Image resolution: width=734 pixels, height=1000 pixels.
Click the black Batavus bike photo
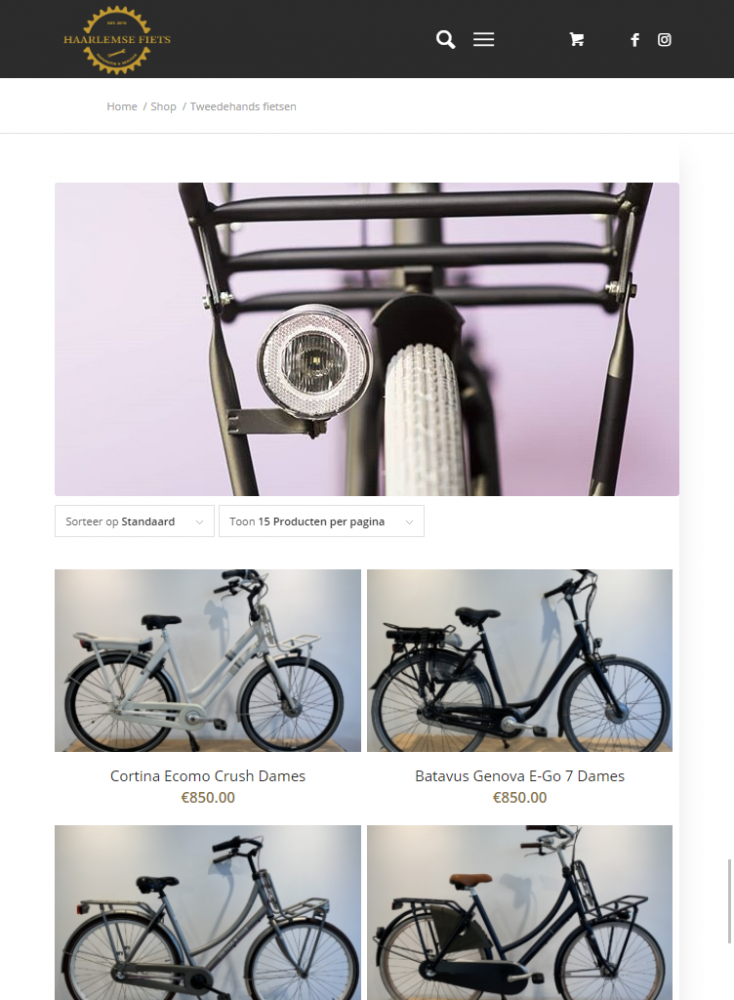tap(520, 660)
